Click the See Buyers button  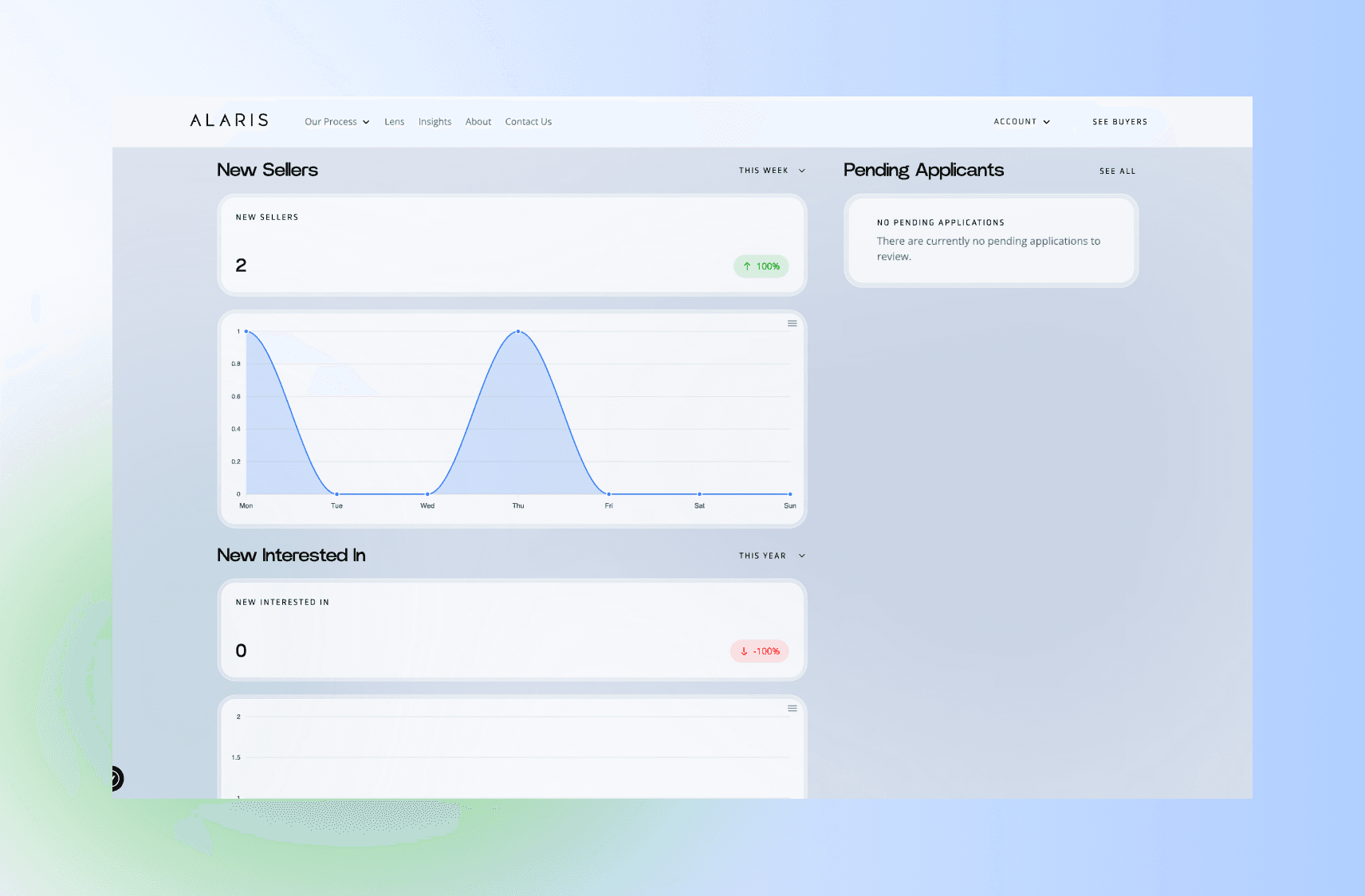pyautogui.click(x=1119, y=122)
